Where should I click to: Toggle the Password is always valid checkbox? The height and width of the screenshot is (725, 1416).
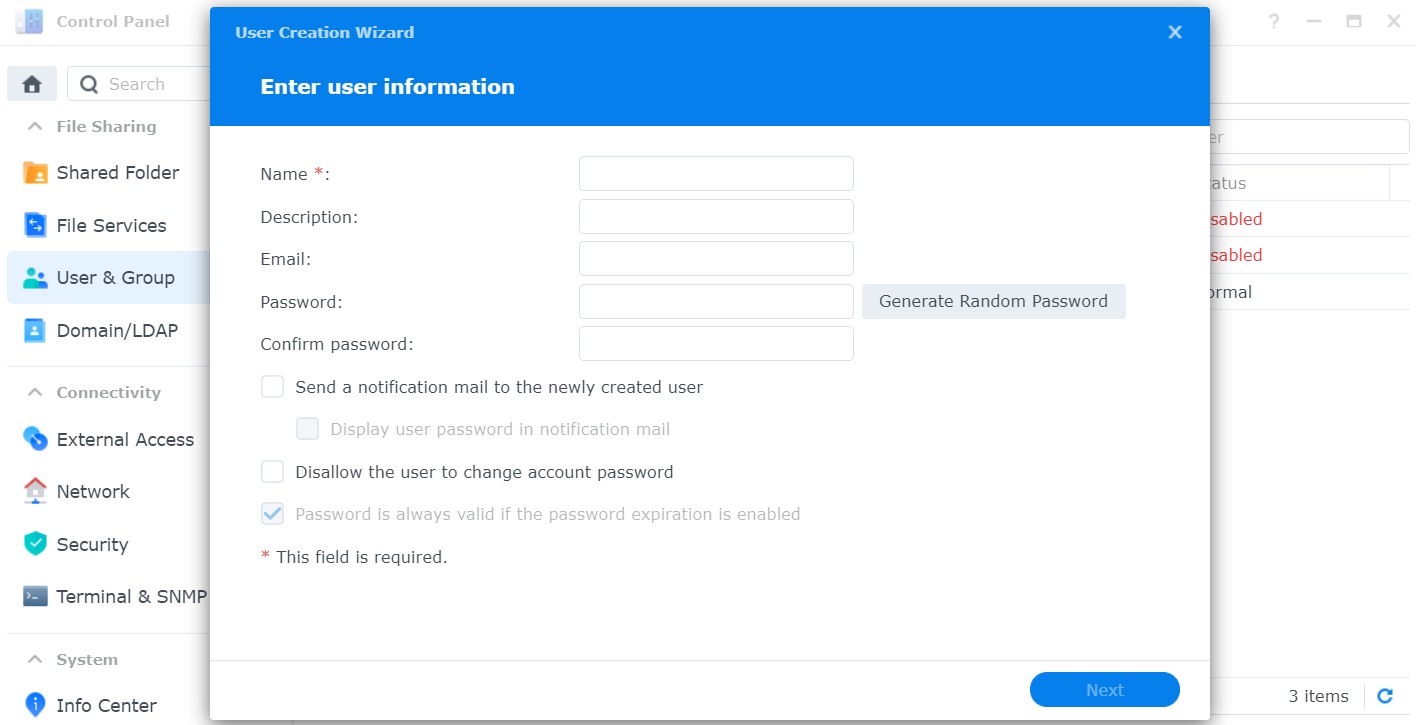coord(272,514)
